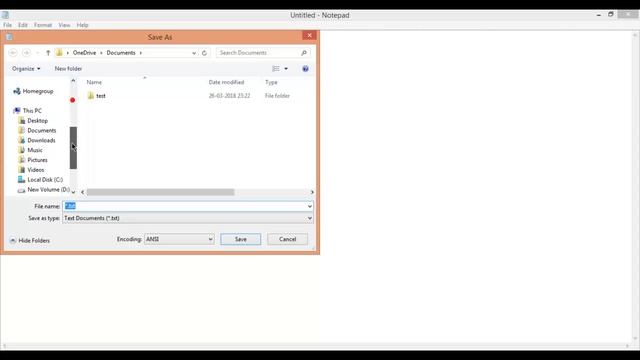The image size is (640, 360).
Task: Click the search magnifier icon
Action: (304, 53)
